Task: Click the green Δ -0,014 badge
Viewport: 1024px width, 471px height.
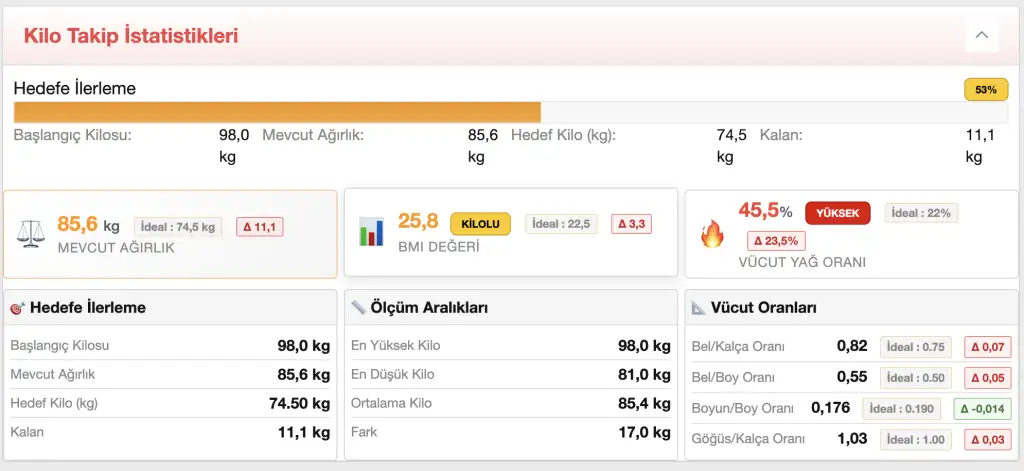Action: click(x=980, y=409)
